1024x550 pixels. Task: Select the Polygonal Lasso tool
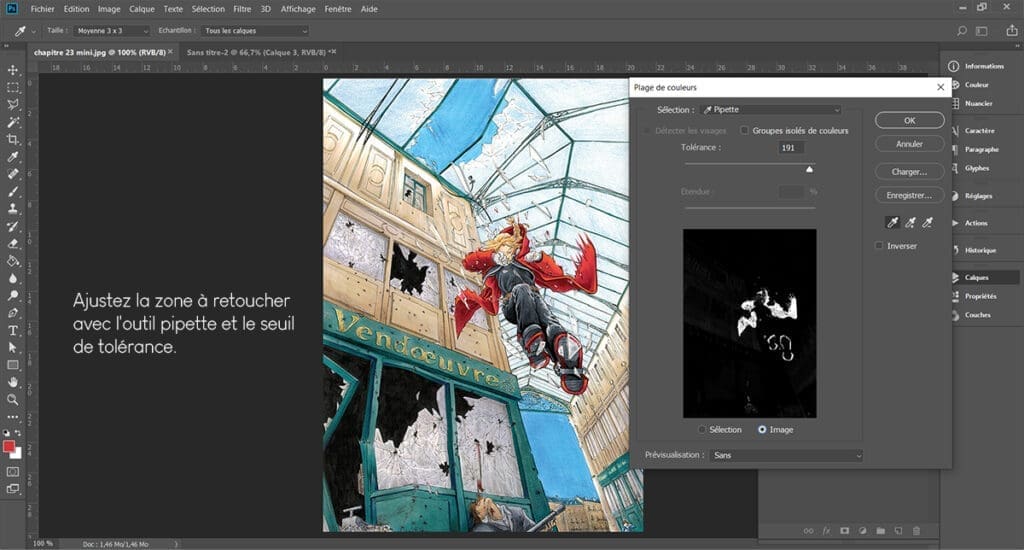pos(12,105)
